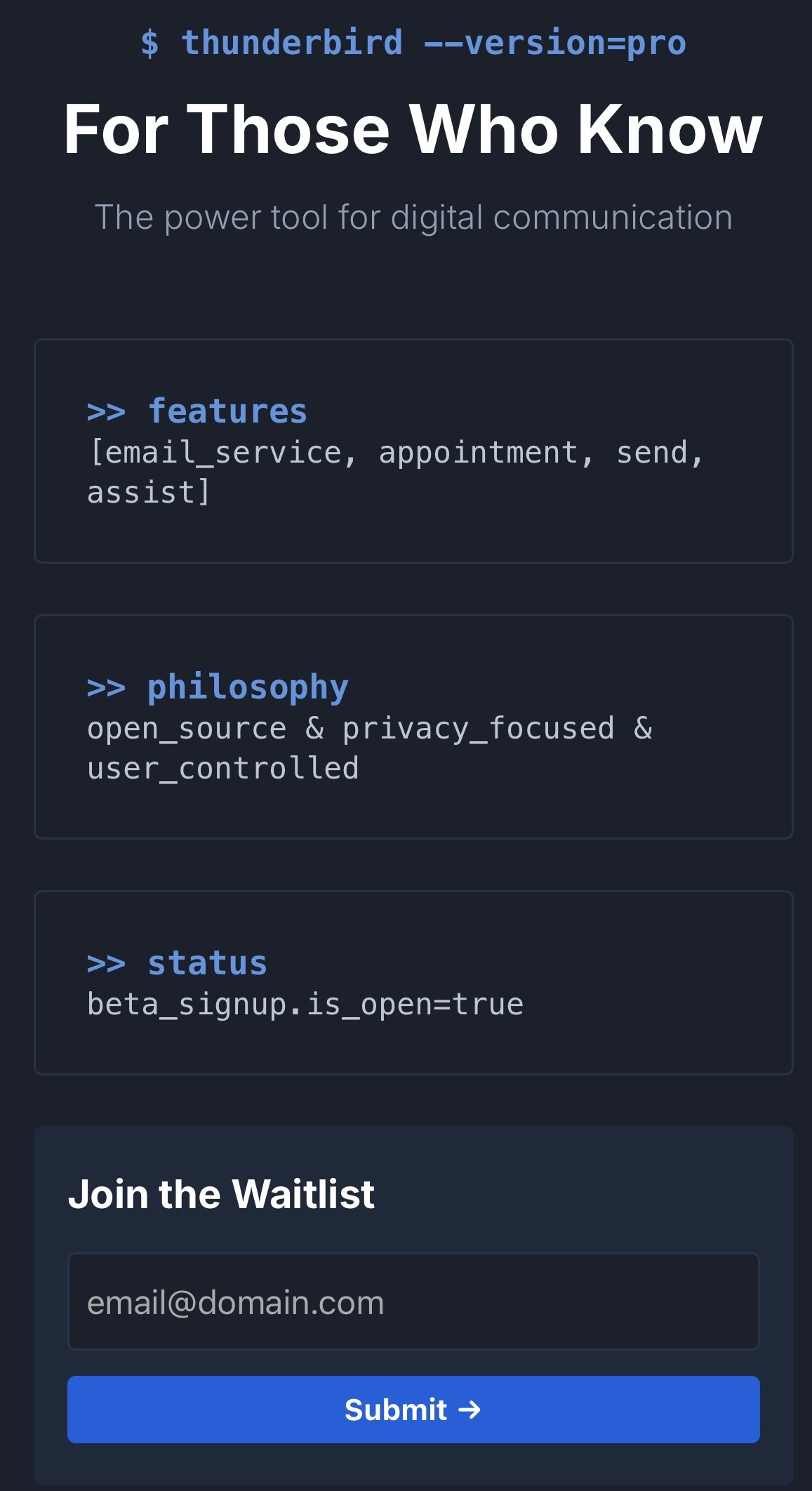This screenshot has height=1491, width=812.
Task: Click the "Join the Waitlist" heading
Action: point(221,1193)
